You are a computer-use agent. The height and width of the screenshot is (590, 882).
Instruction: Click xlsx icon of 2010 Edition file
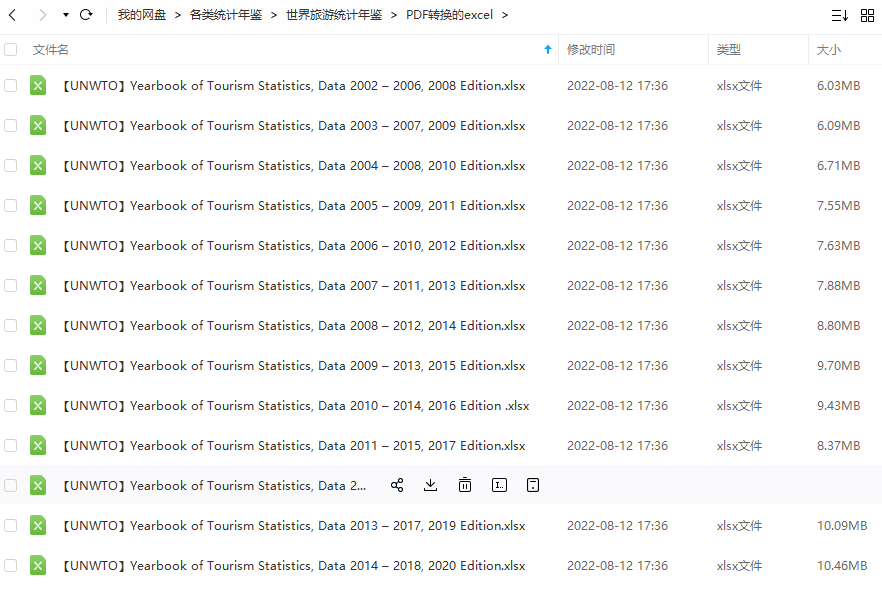tap(38, 165)
